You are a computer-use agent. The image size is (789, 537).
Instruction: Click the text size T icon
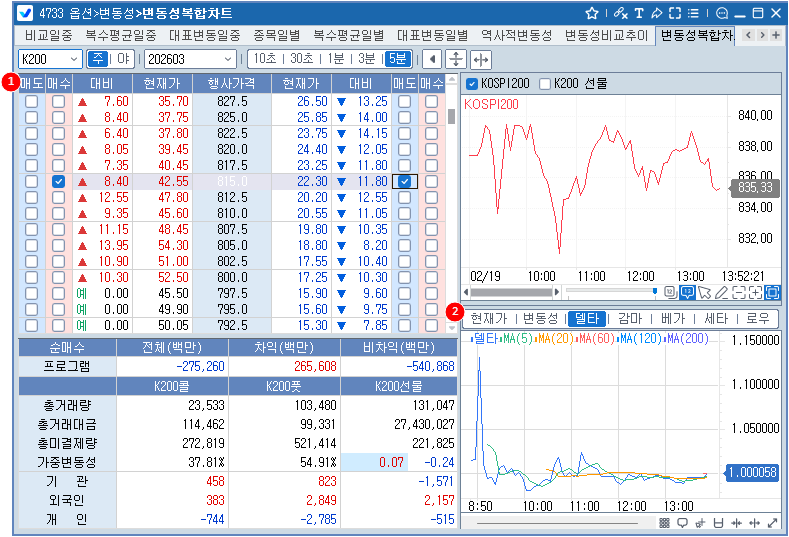(639, 13)
